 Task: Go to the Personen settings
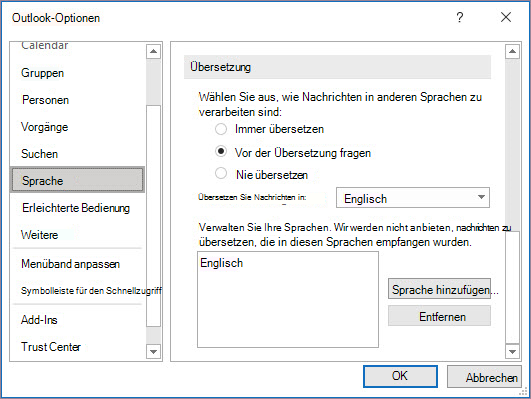pos(45,100)
